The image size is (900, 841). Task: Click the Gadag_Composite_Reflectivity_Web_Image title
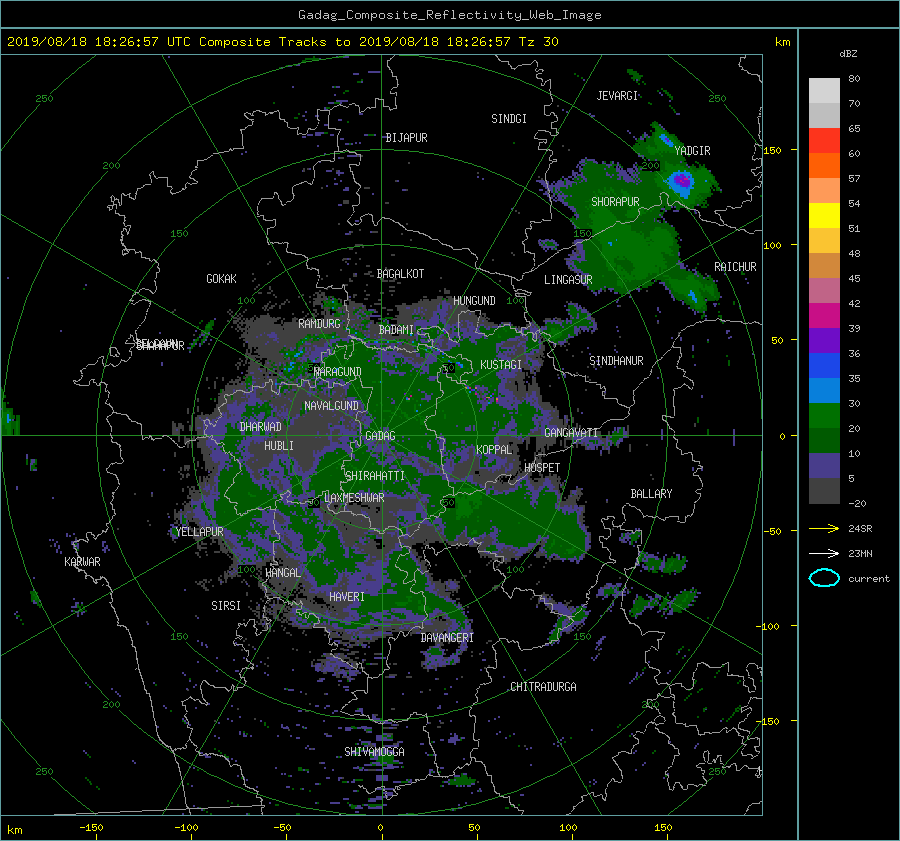click(449, 15)
